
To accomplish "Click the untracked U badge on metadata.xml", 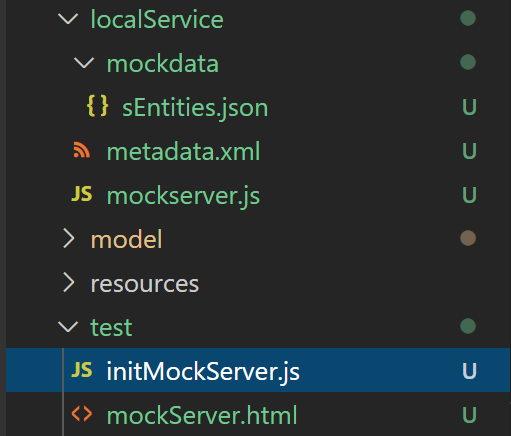I will [469, 151].
